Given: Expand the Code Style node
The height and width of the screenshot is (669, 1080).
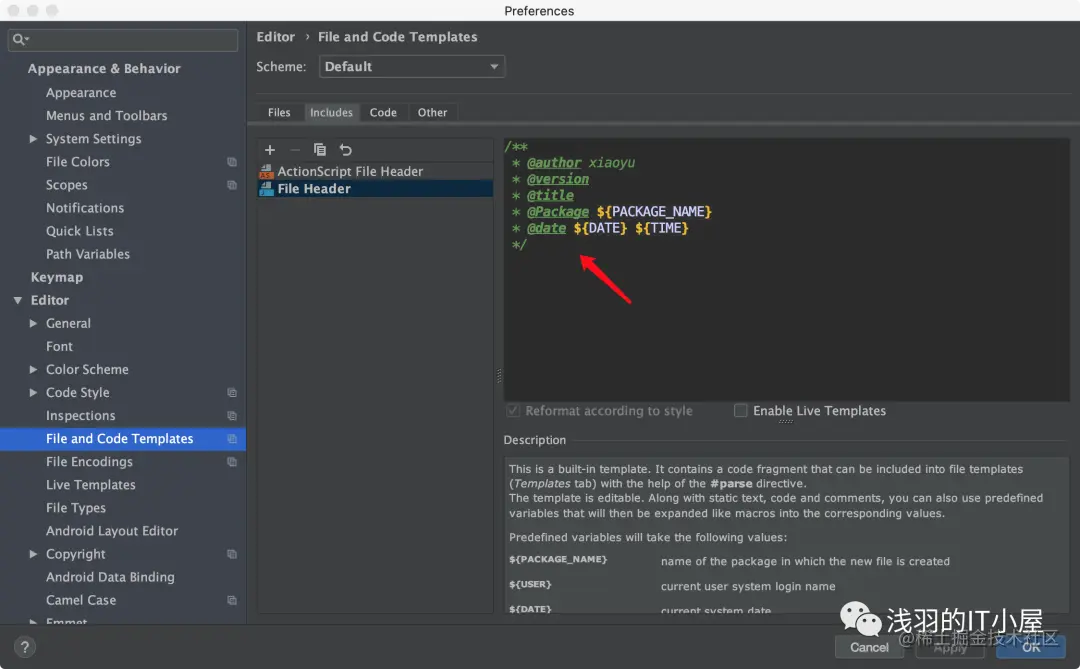Looking at the screenshot, I should 33,393.
